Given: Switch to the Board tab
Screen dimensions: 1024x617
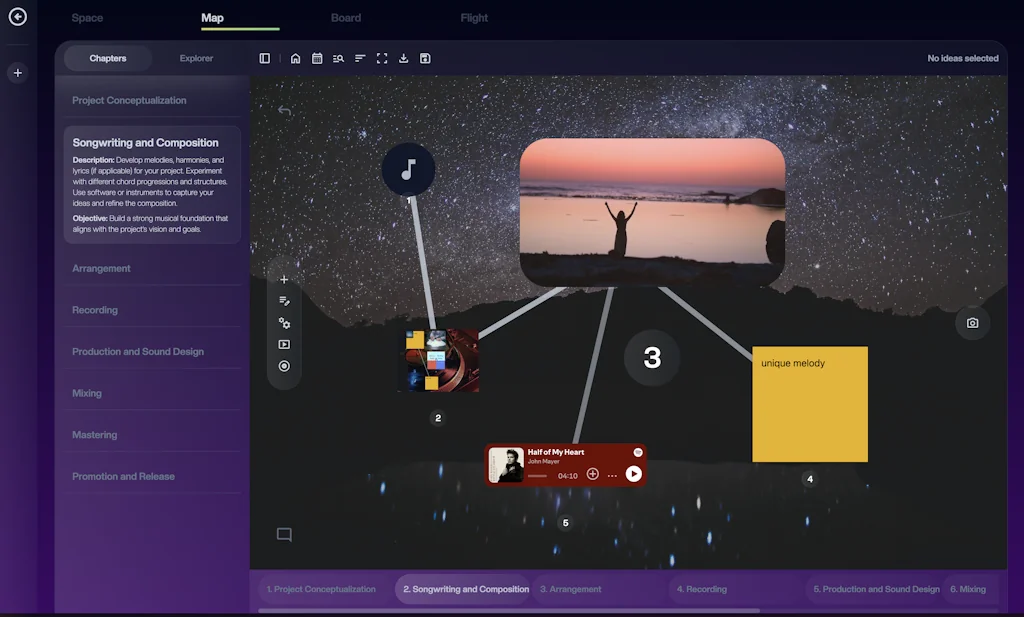Looking at the screenshot, I should point(346,17).
